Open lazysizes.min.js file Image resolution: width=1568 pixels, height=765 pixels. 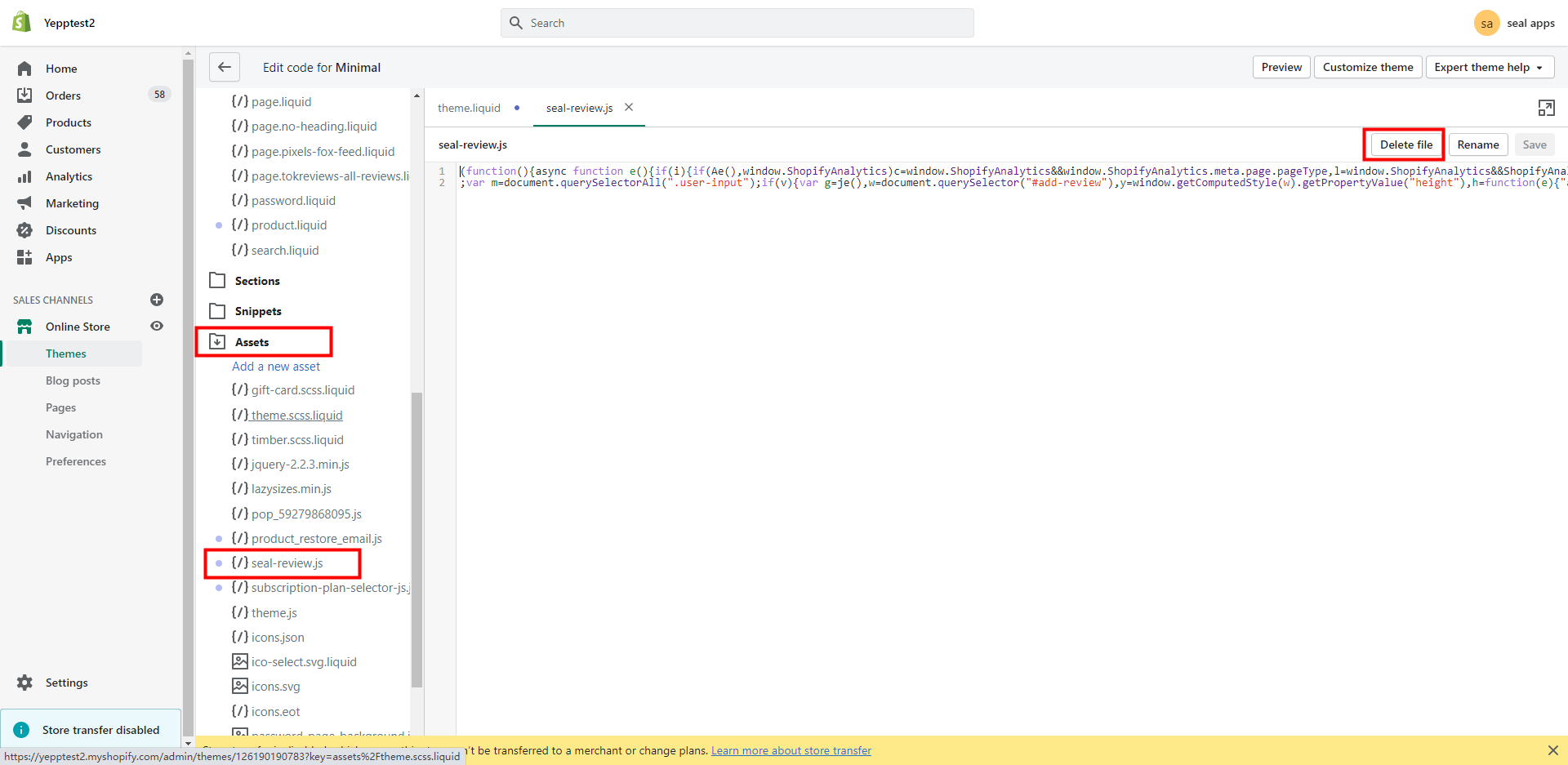pyautogui.click(x=282, y=488)
